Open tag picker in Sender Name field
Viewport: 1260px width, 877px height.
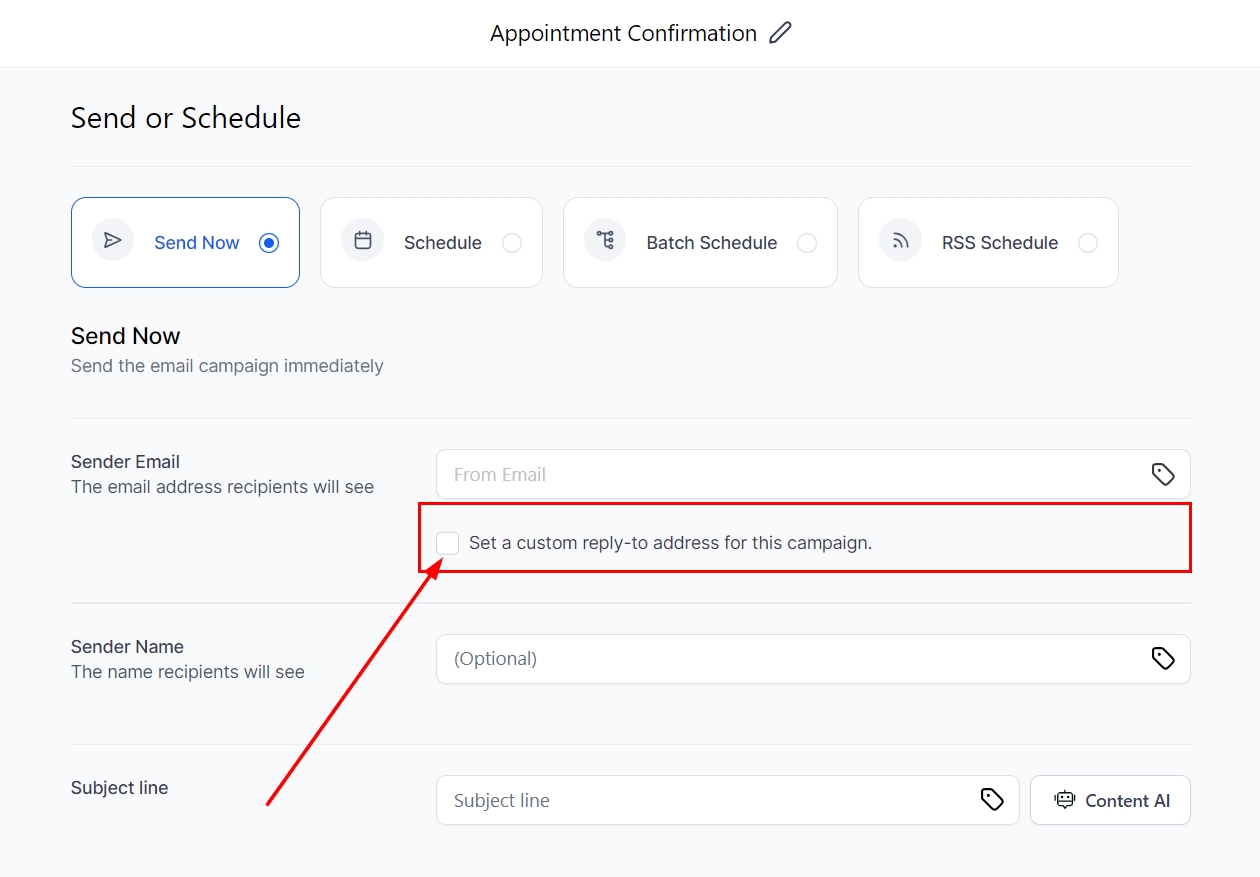[x=1162, y=658]
